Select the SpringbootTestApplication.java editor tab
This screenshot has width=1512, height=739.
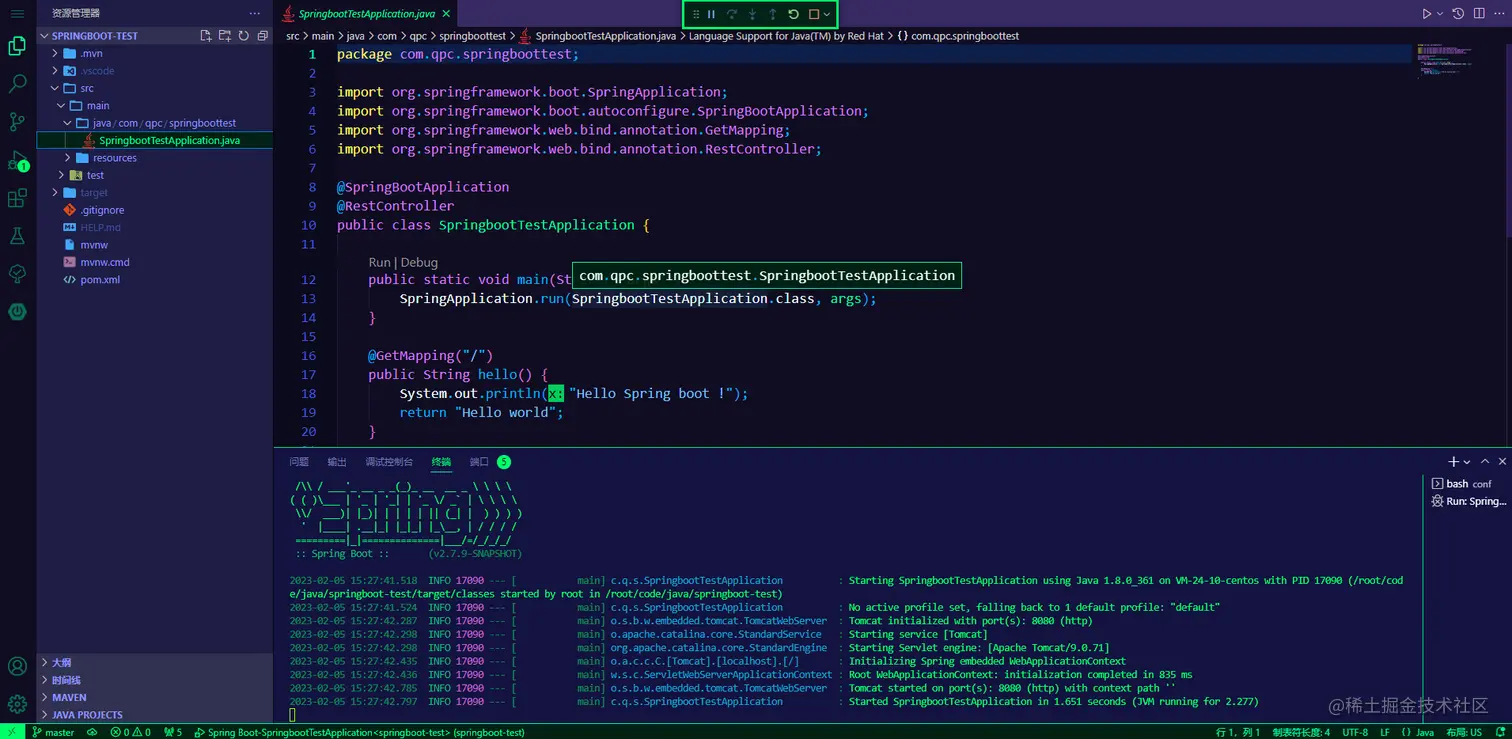point(364,14)
